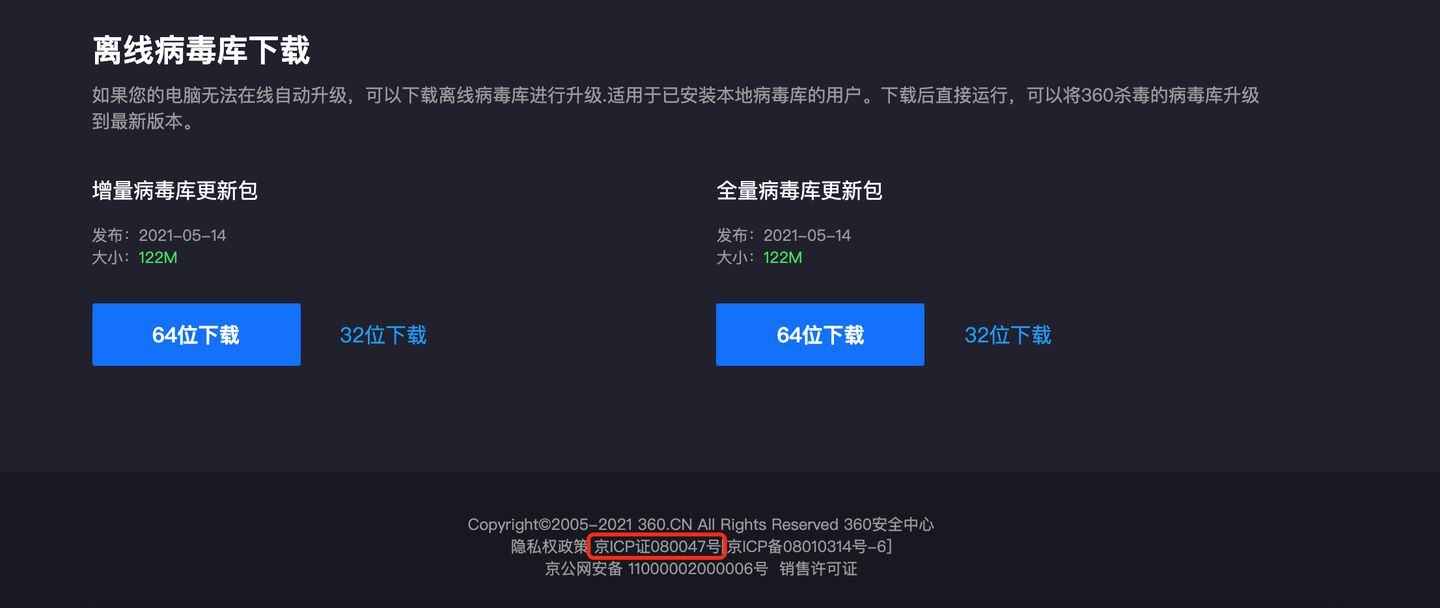Click the 全量病毒库更新包 section title
Screen dimensions: 1440x608
[x=799, y=190]
